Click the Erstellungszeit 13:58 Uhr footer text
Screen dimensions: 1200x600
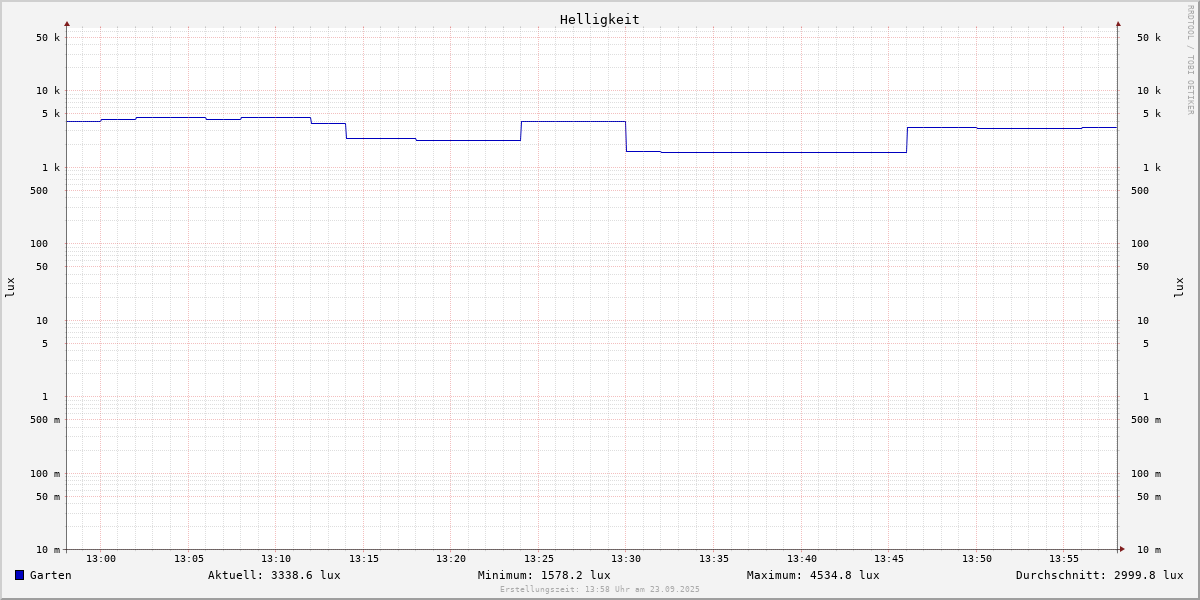click(600, 590)
